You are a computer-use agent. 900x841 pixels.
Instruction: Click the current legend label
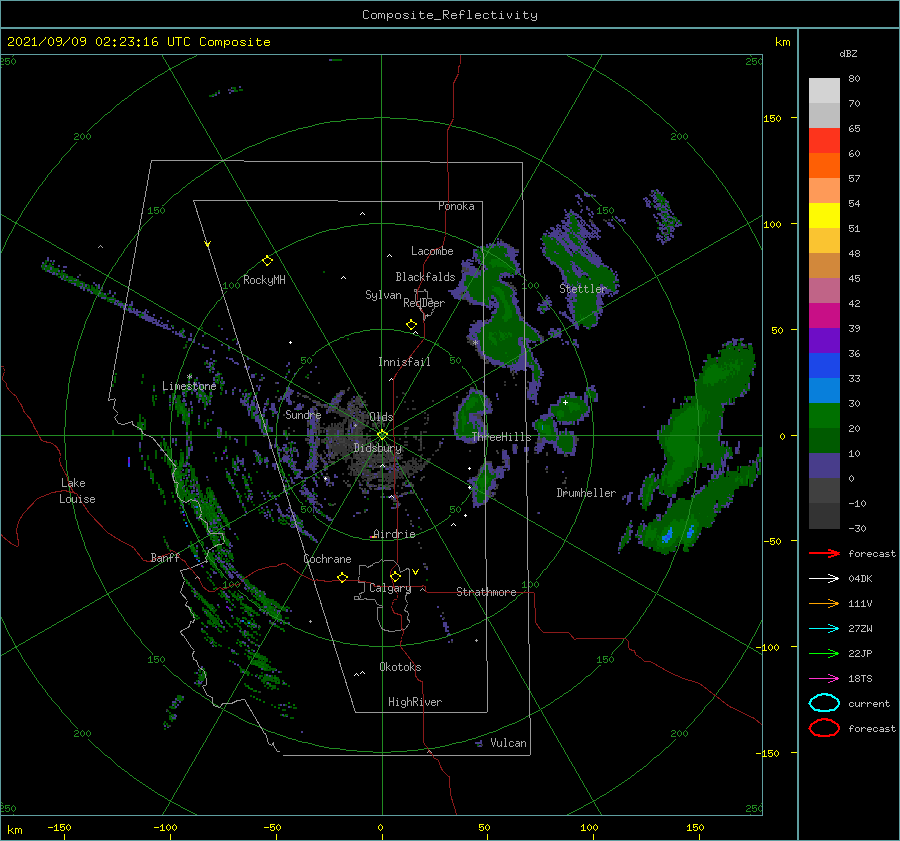(869, 703)
